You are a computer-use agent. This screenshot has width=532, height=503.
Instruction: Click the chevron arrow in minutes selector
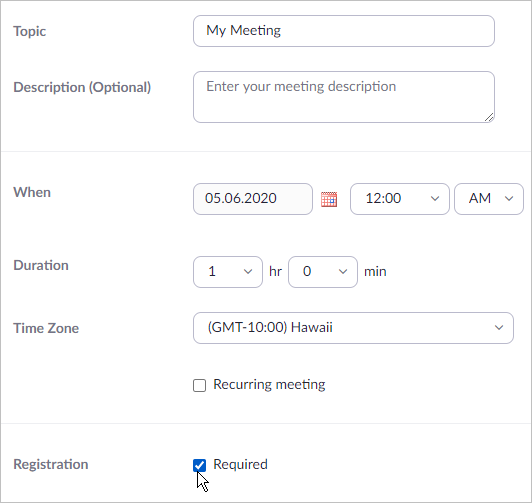[x=343, y=272]
